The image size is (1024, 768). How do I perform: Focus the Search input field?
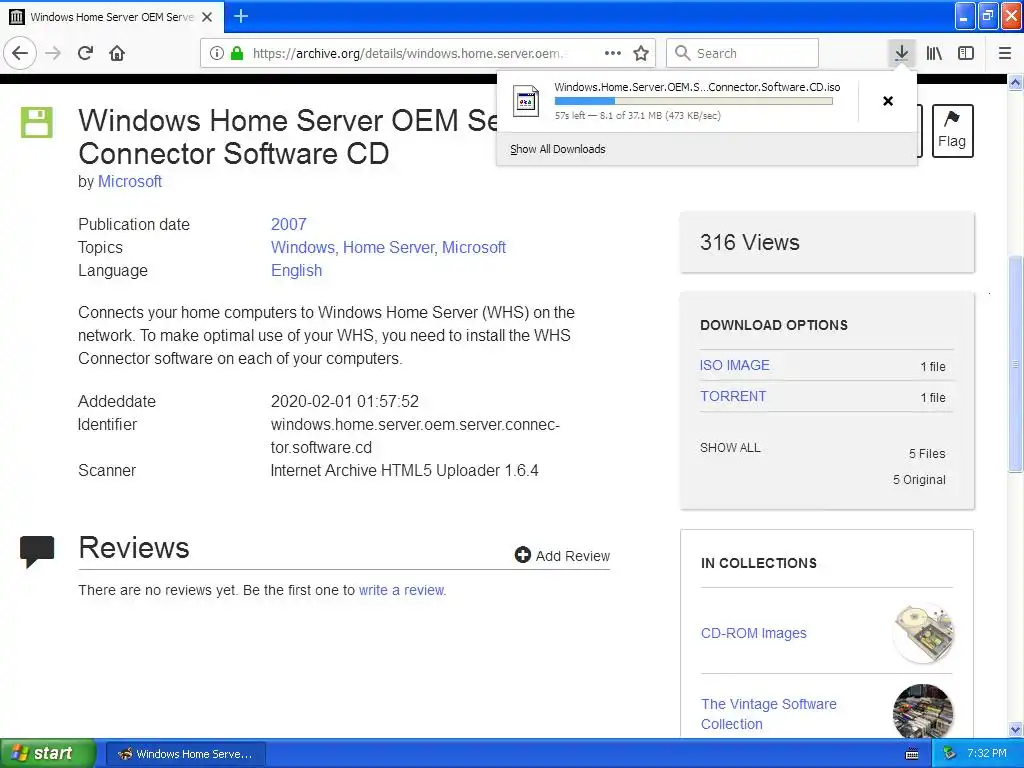(x=742, y=53)
